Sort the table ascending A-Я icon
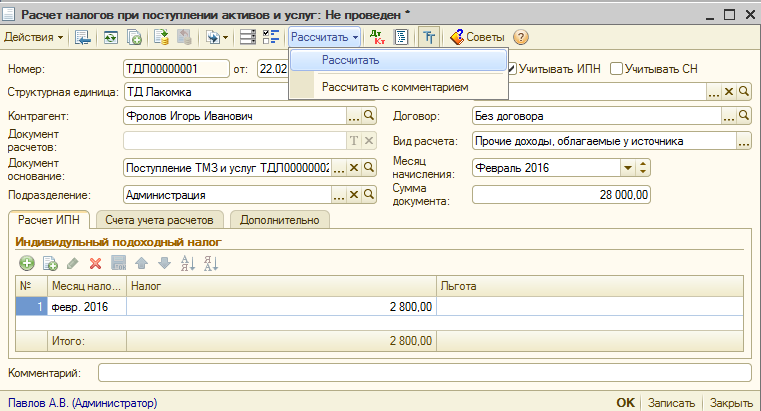761x411 pixels. [x=187, y=263]
